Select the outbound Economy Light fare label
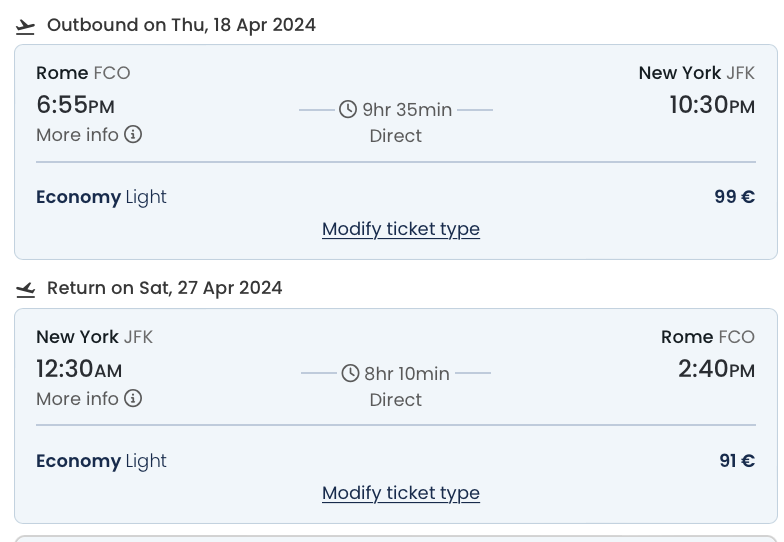 point(101,197)
